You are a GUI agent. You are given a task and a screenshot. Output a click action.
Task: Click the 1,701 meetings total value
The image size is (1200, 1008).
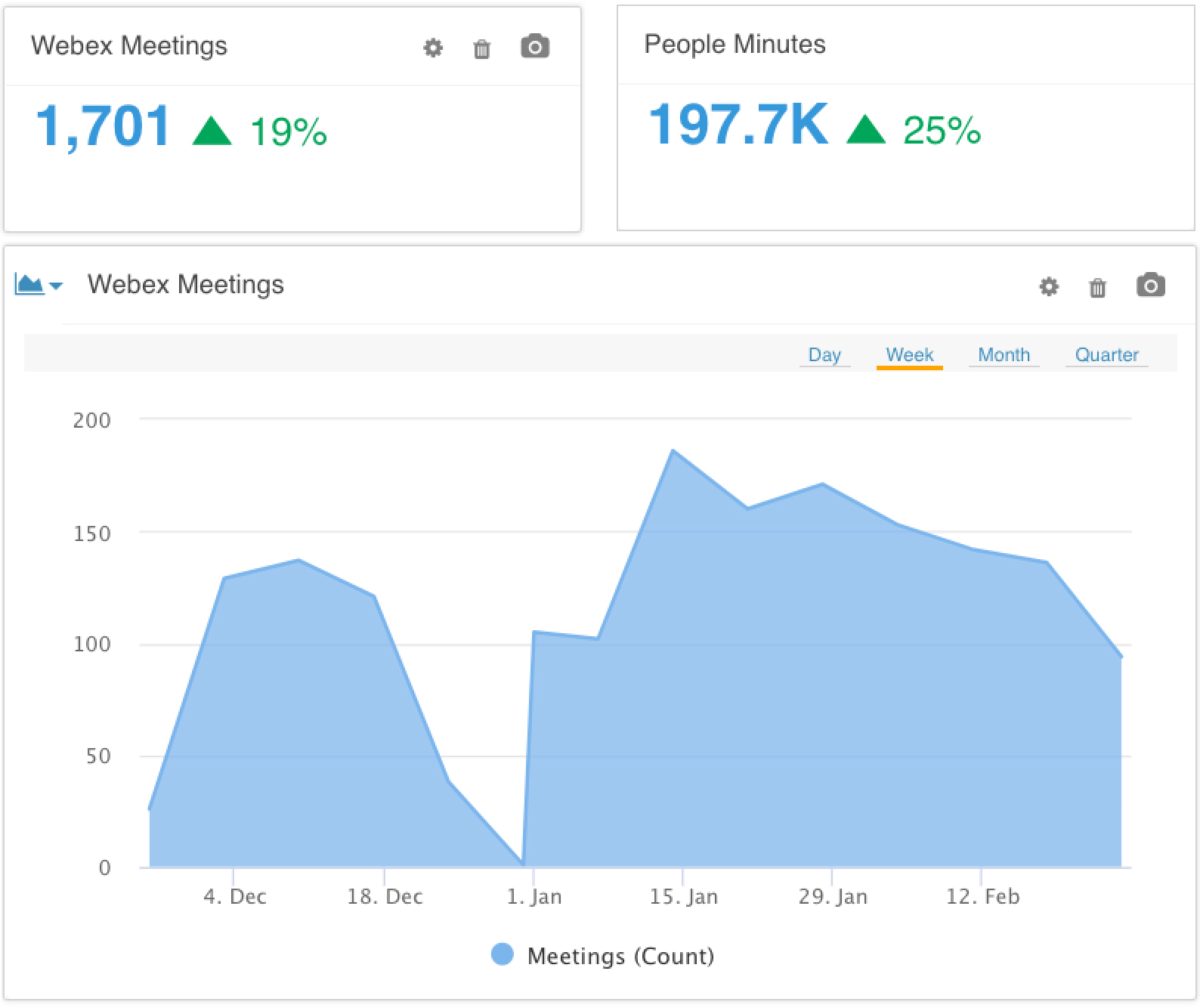103,126
